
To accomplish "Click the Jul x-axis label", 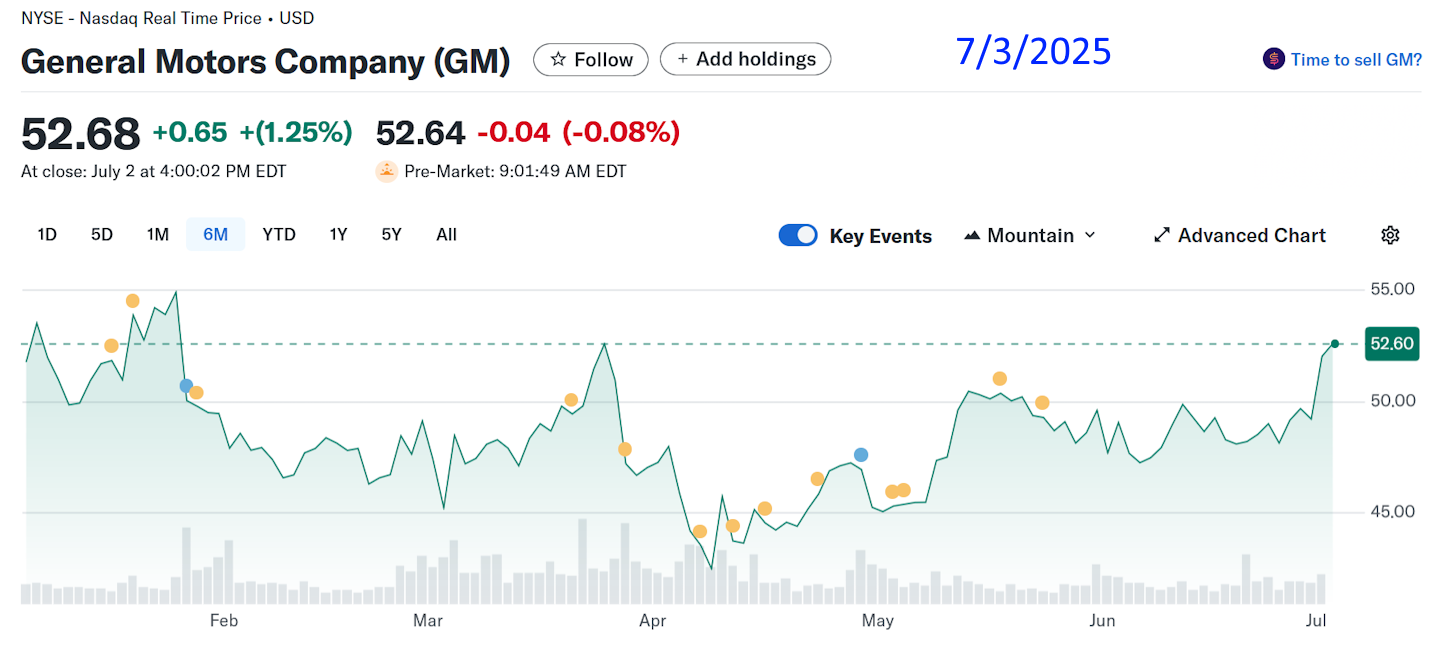I will (1316, 621).
